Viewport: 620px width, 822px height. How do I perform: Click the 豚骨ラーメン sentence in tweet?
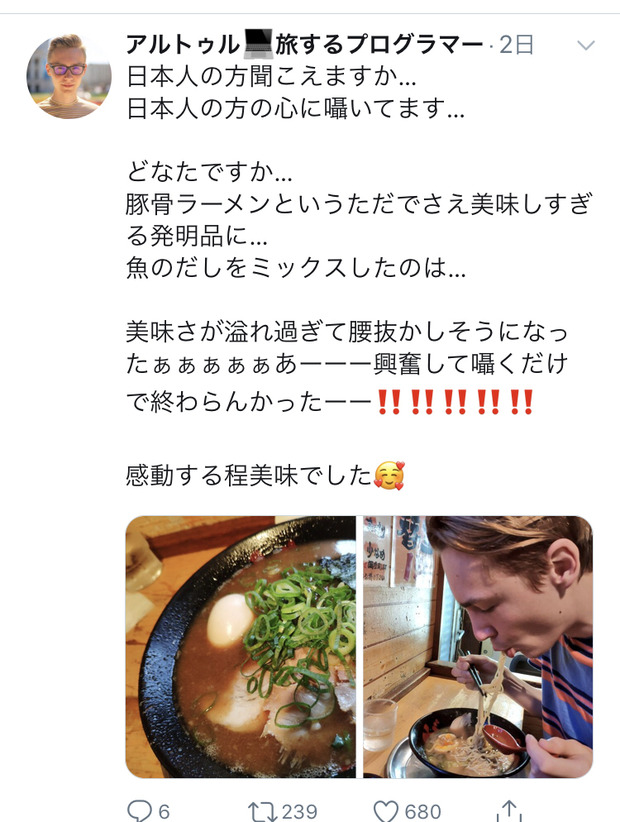[359, 220]
